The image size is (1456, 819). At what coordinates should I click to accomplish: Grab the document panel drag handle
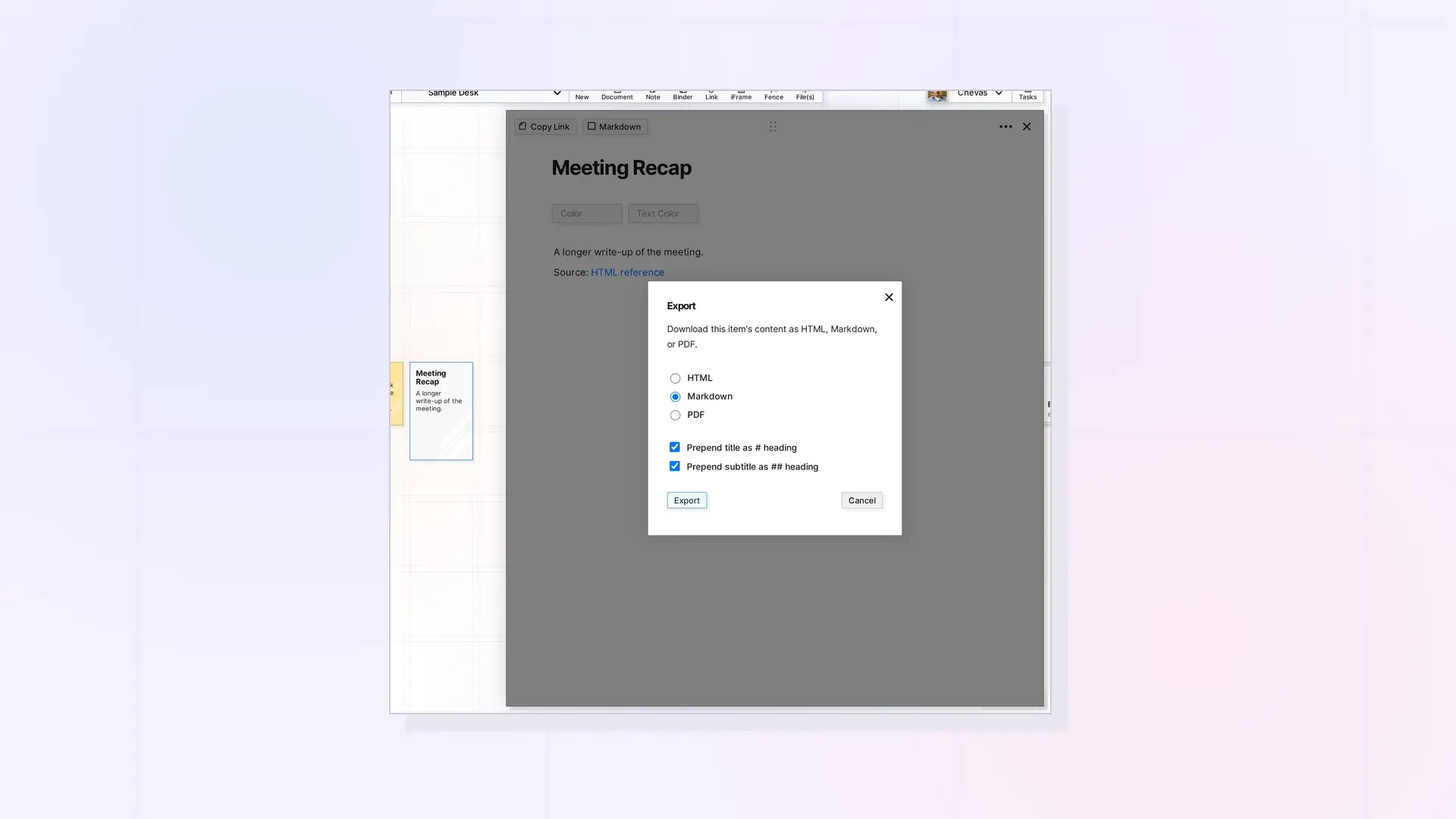tap(773, 127)
